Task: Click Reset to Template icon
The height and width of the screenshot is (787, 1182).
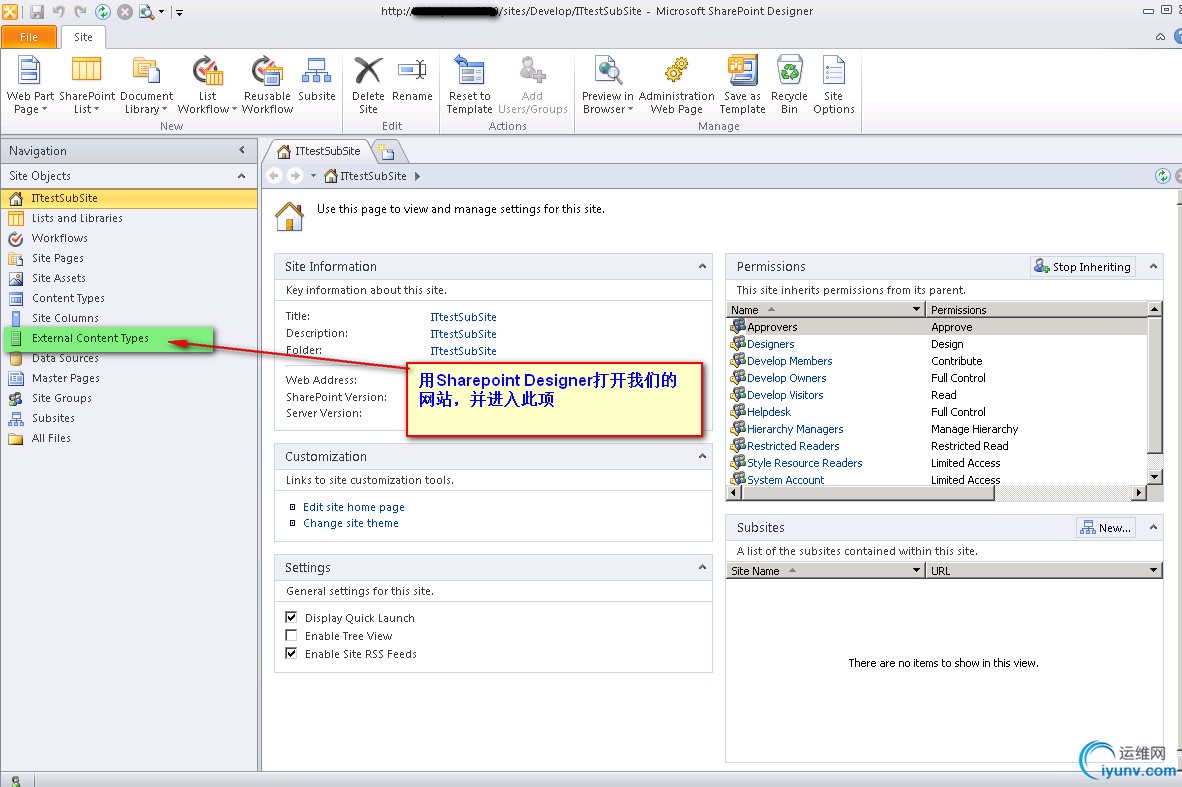Action: click(x=469, y=72)
